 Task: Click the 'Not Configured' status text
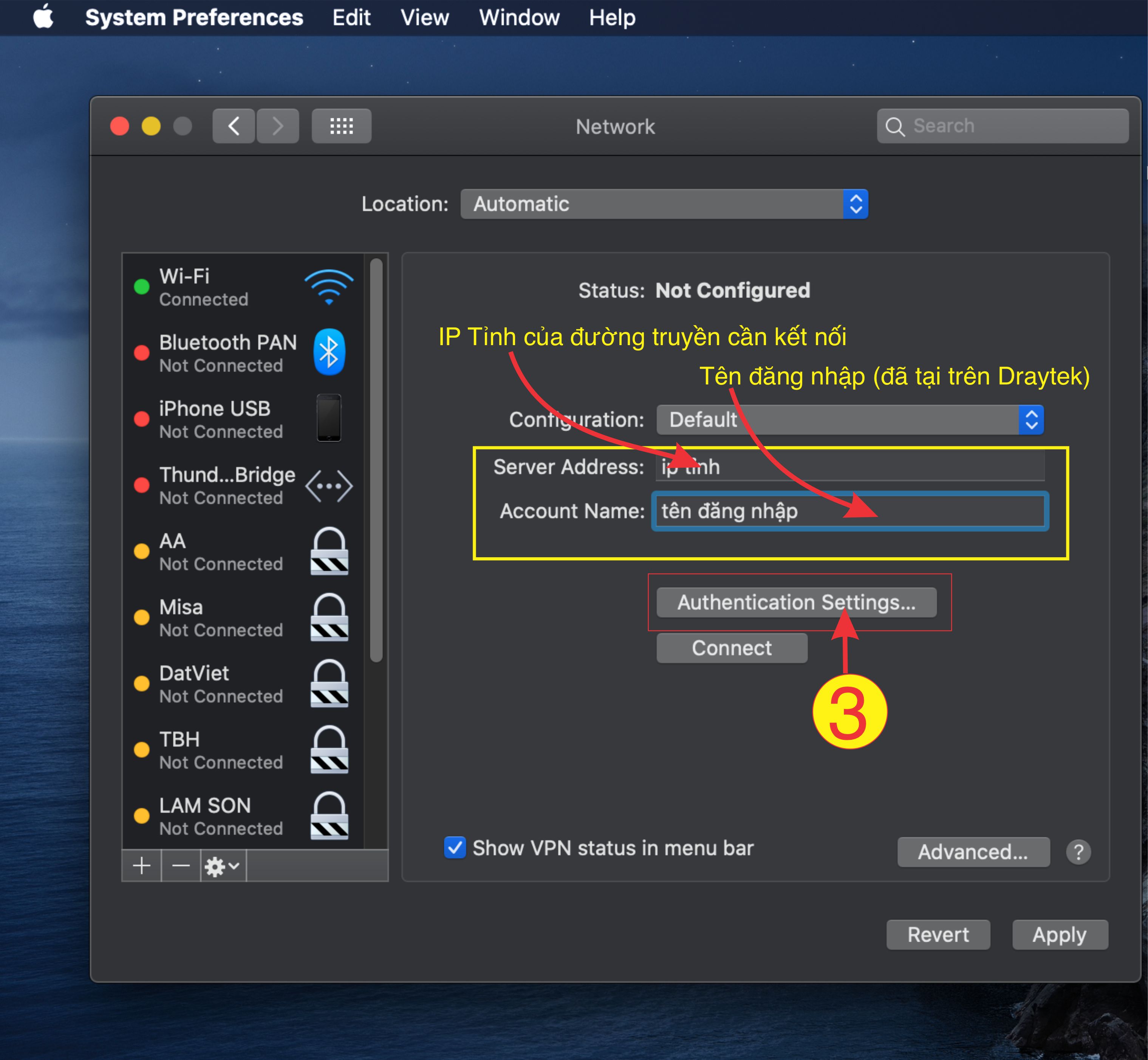click(x=732, y=291)
